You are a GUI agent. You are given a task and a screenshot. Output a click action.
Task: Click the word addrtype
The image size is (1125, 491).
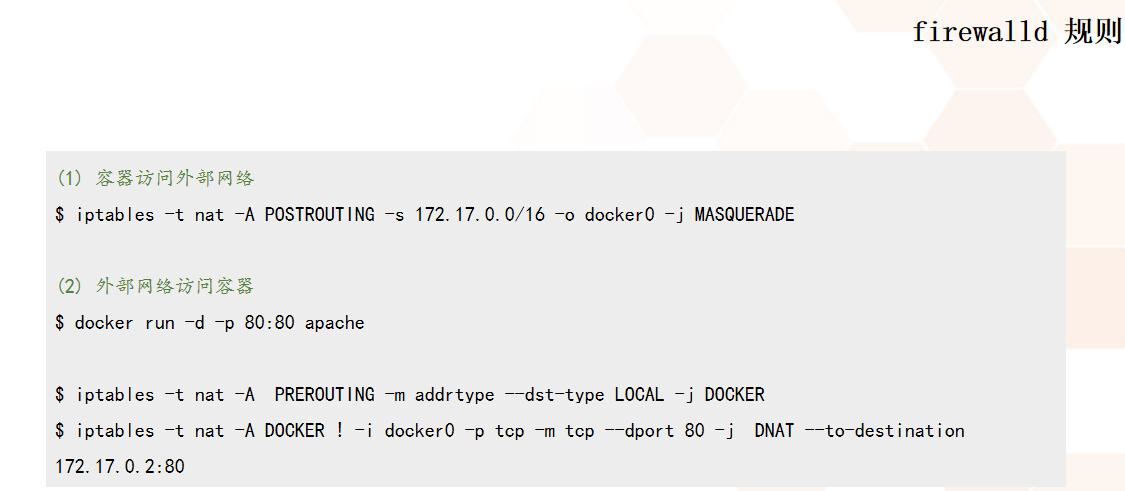tap(455, 395)
